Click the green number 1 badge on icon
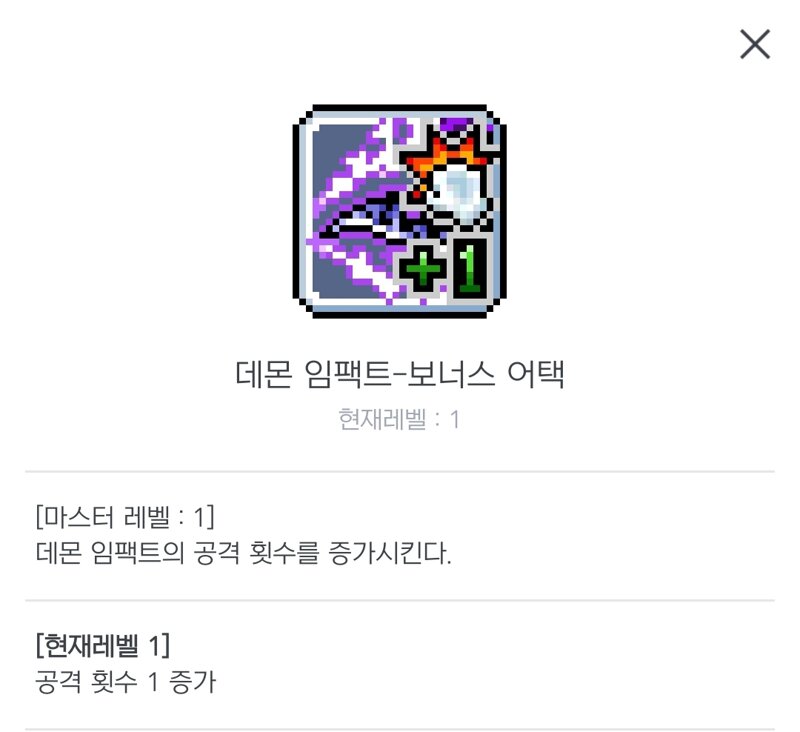This screenshot has height=732, width=800. (470, 269)
